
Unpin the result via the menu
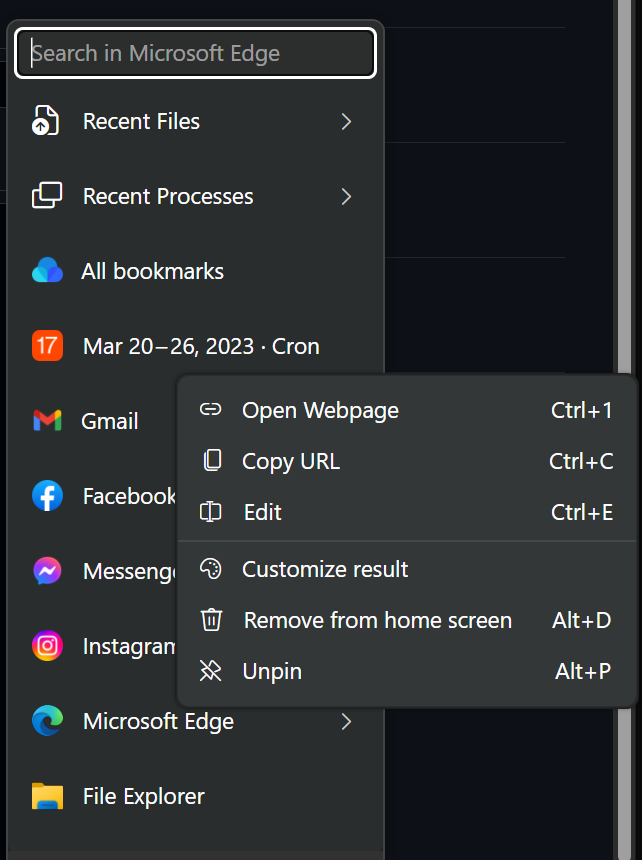tap(273, 671)
